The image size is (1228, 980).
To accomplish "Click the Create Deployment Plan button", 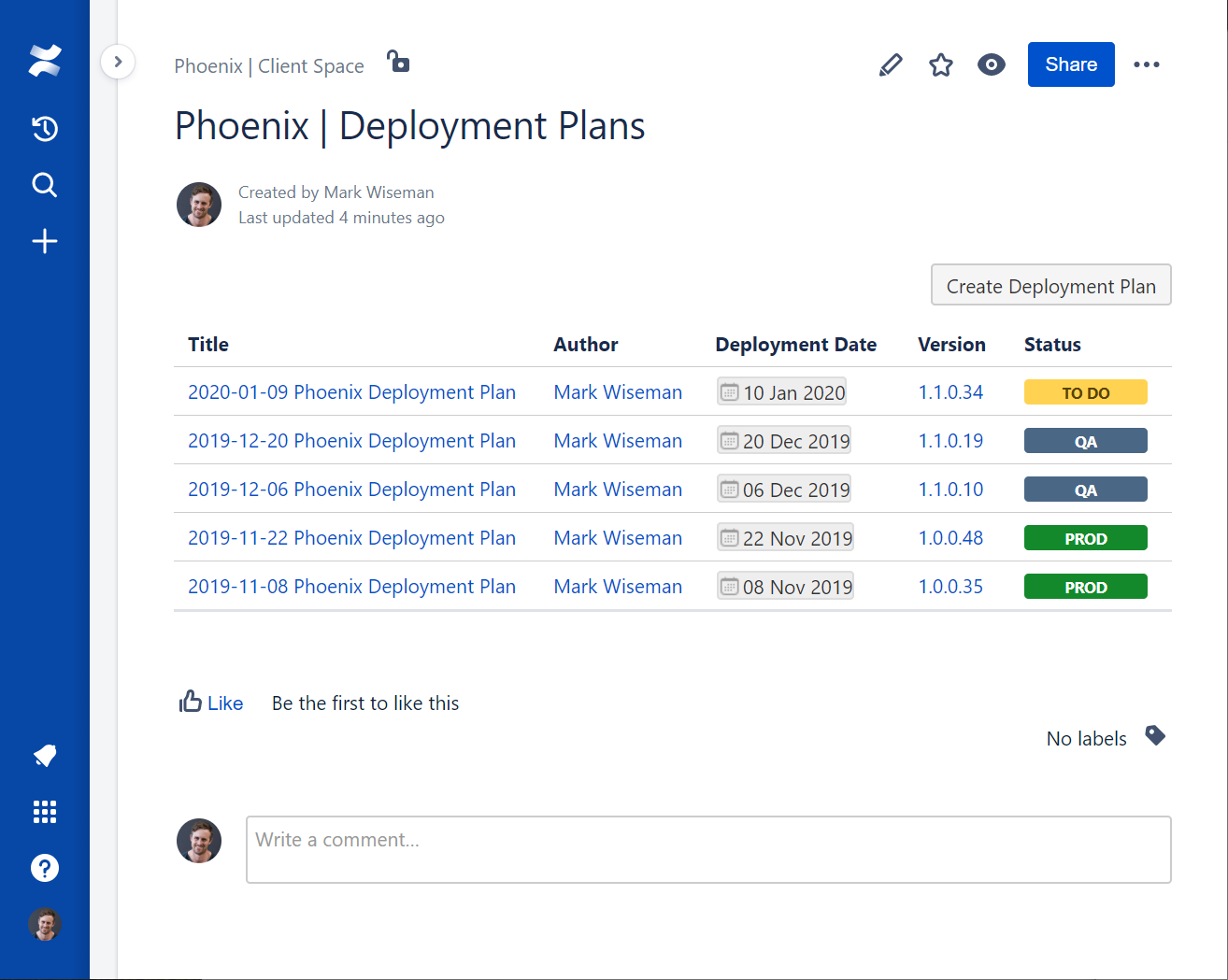I will [1050, 285].
